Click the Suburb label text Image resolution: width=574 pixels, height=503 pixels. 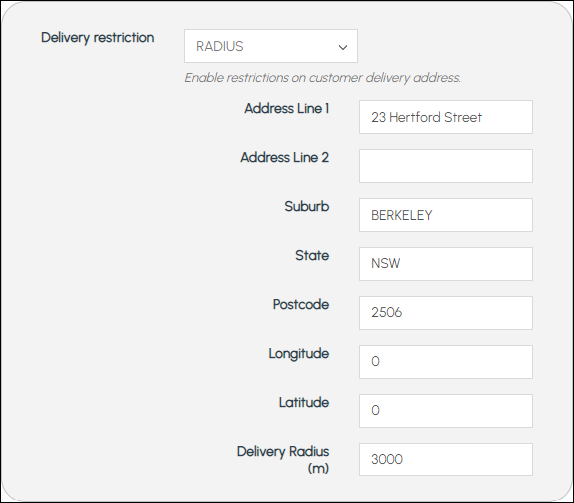(x=307, y=206)
